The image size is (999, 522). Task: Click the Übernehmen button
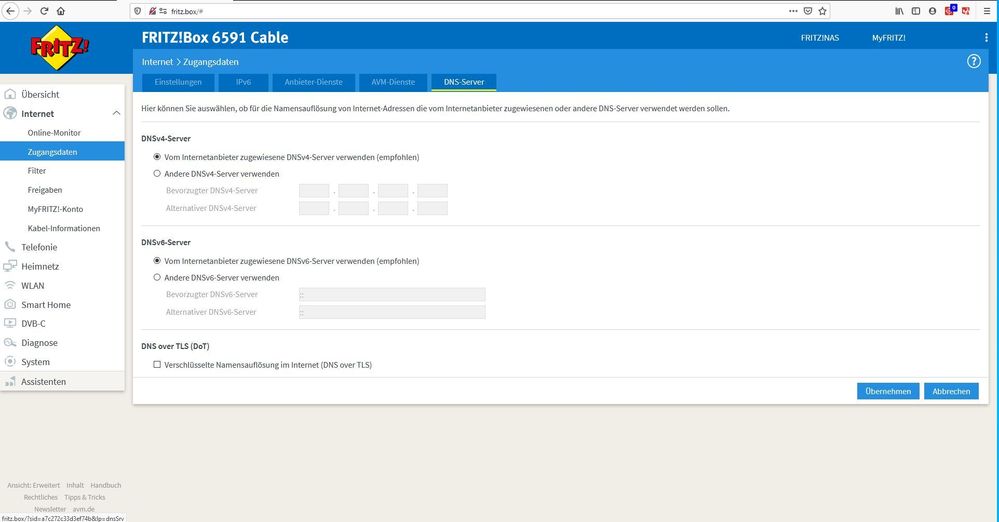tap(888, 391)
